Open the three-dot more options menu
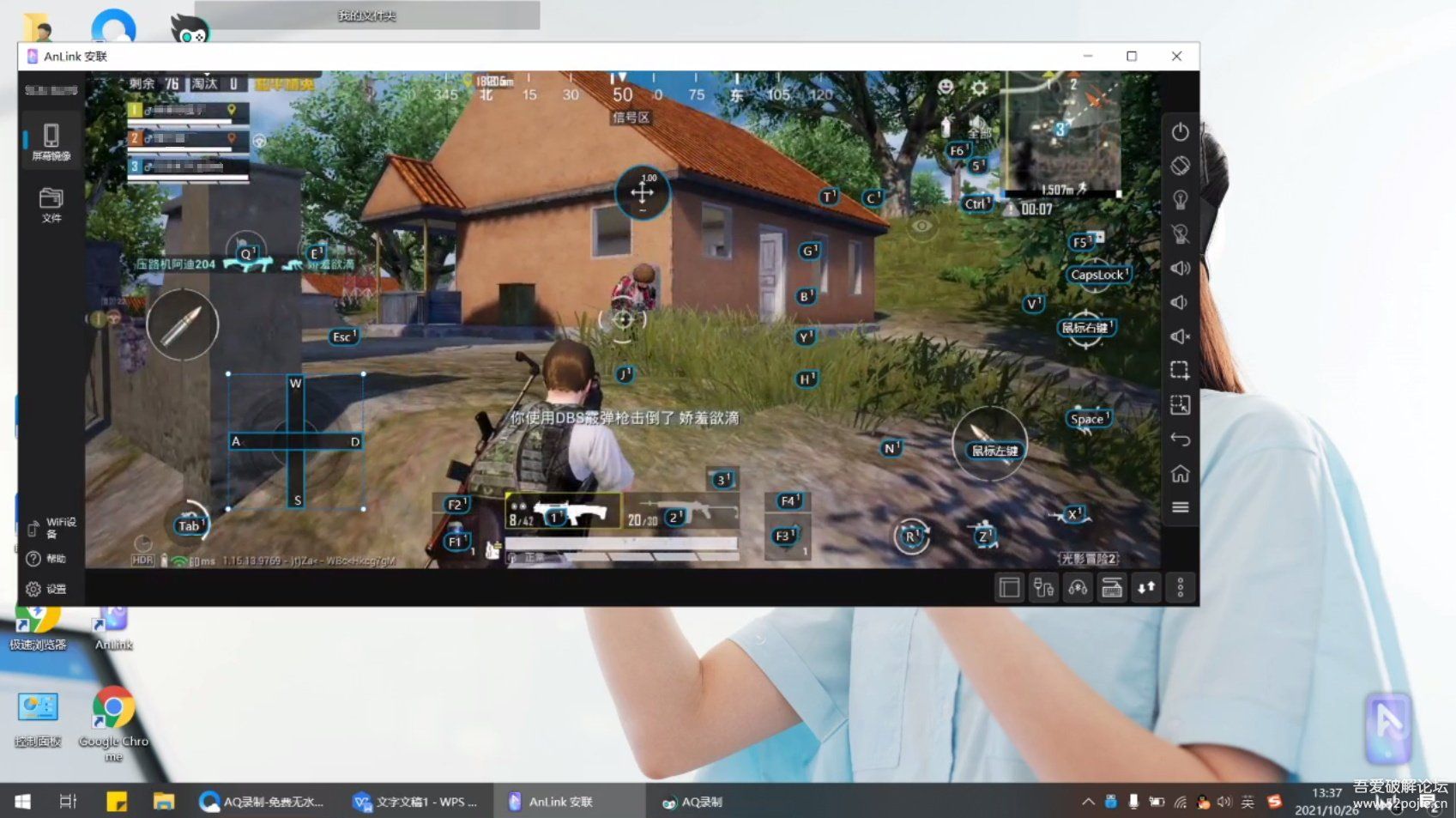This screenshot has height=818, width=1456. click(x=1180, y=588)
